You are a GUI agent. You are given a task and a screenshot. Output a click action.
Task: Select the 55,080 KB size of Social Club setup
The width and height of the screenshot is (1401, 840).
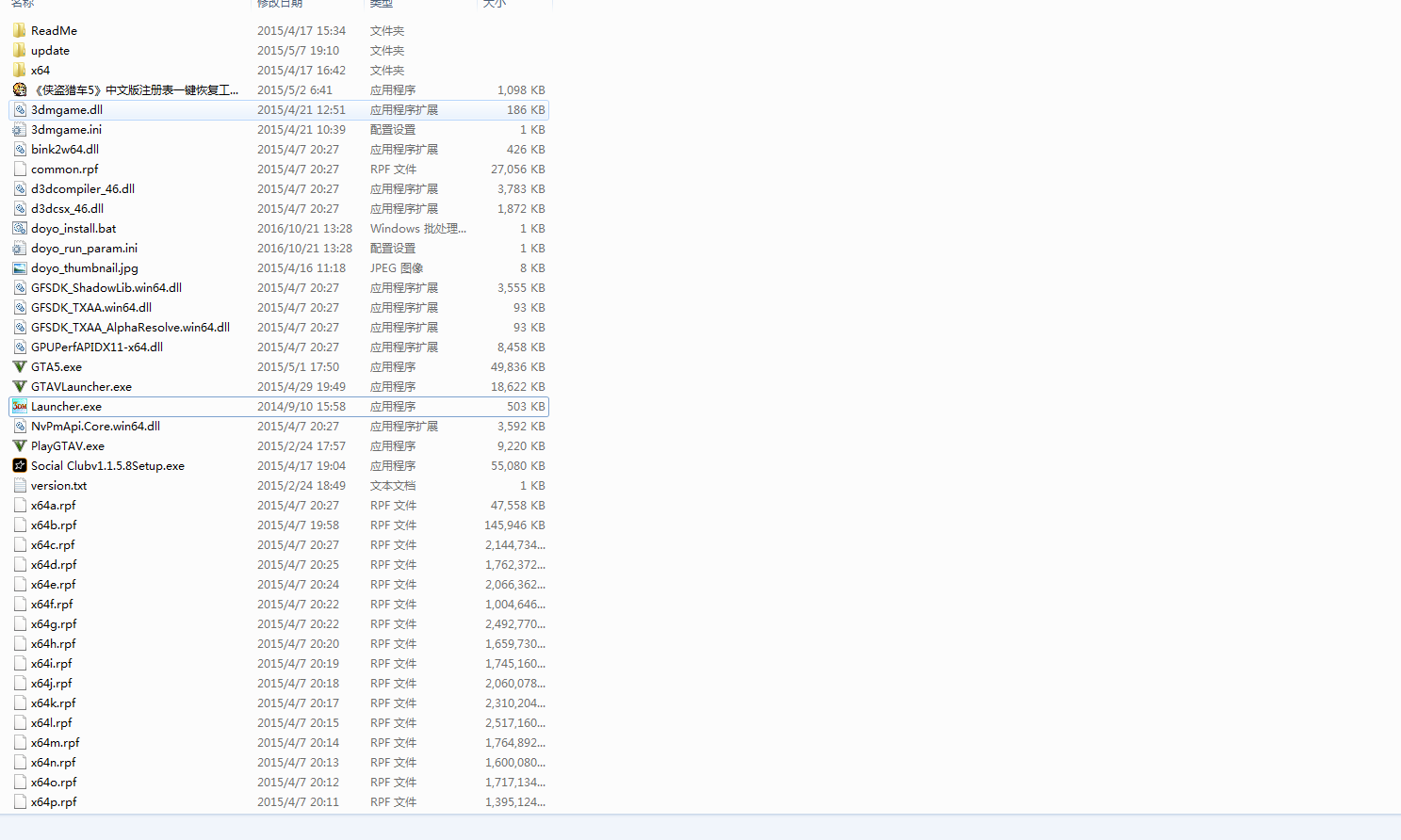517,465
